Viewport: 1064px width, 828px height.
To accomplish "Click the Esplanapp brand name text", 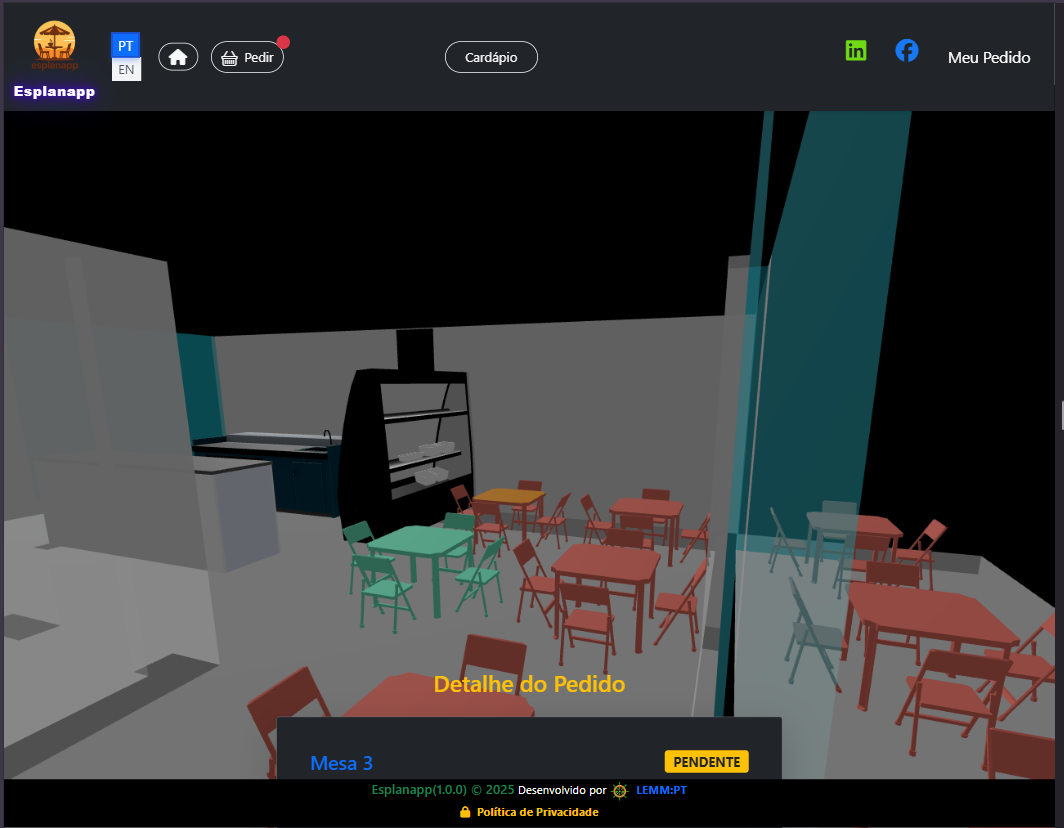I will click(x=54, y=92).
